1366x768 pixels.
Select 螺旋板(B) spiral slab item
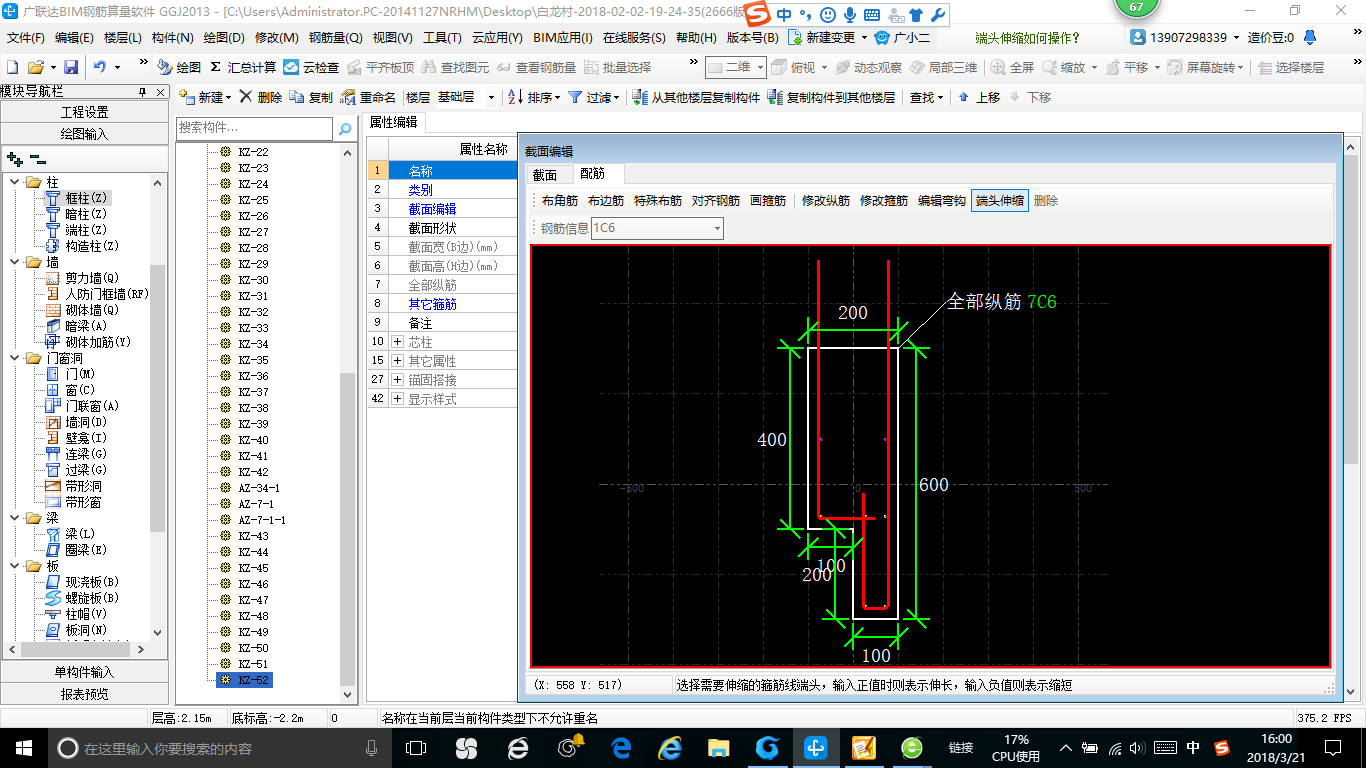click(x=83, y=598)
